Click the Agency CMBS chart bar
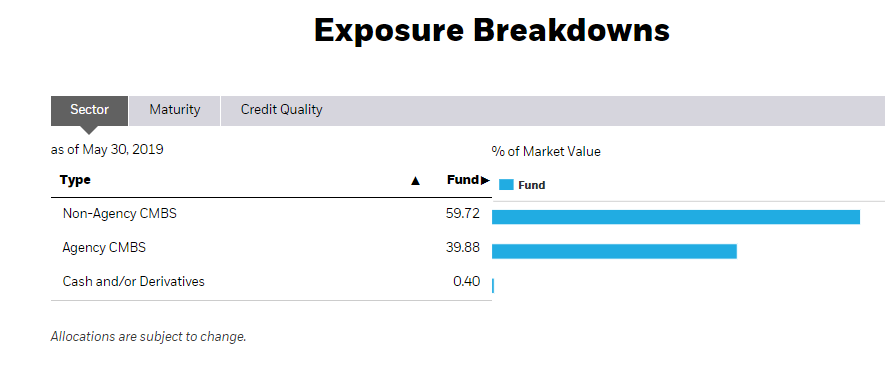This screenshot has height=365, width=885. click(x=614, y=251)
